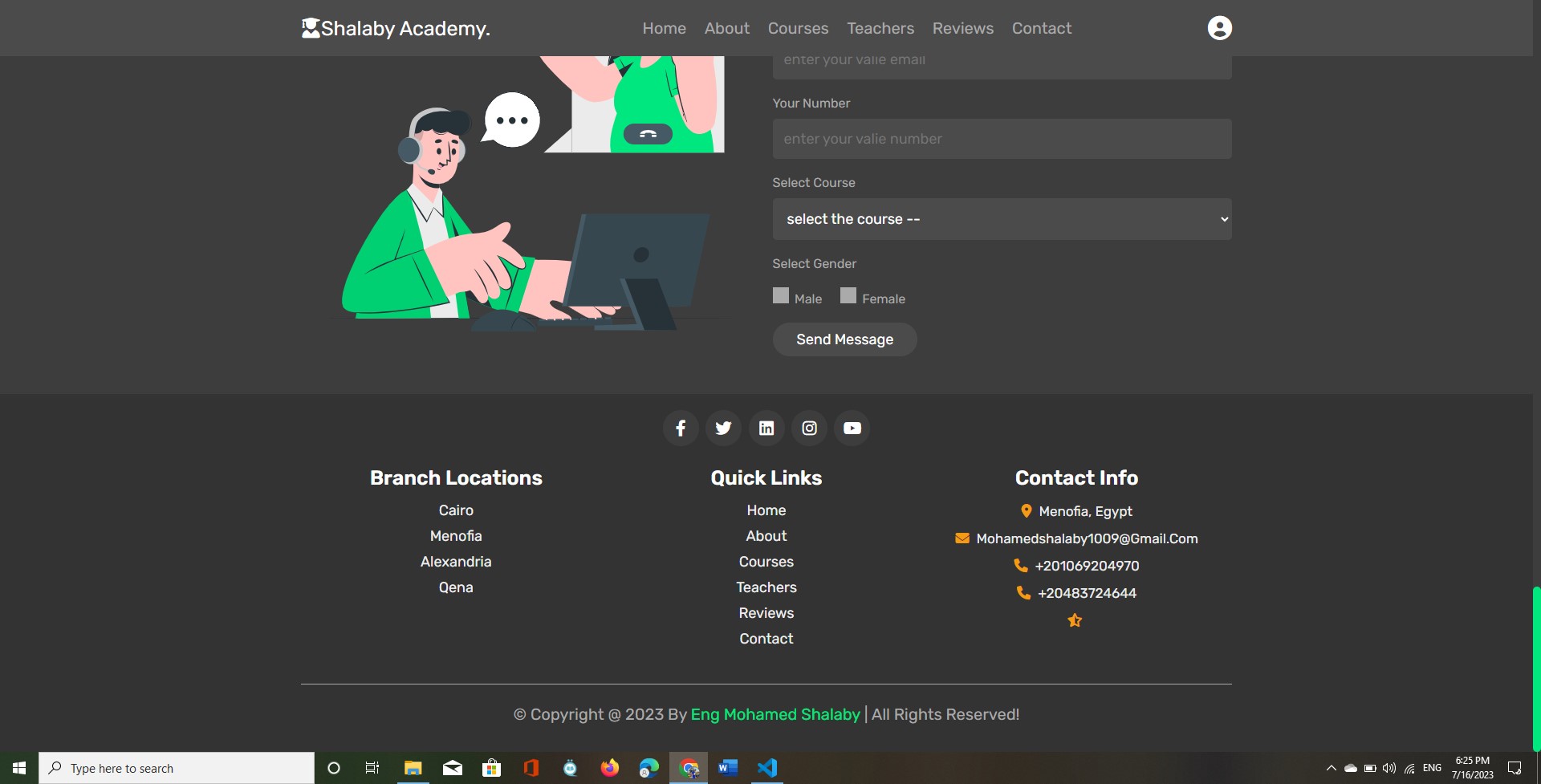Click the Shalaby Academy logo

pos(396,28)
